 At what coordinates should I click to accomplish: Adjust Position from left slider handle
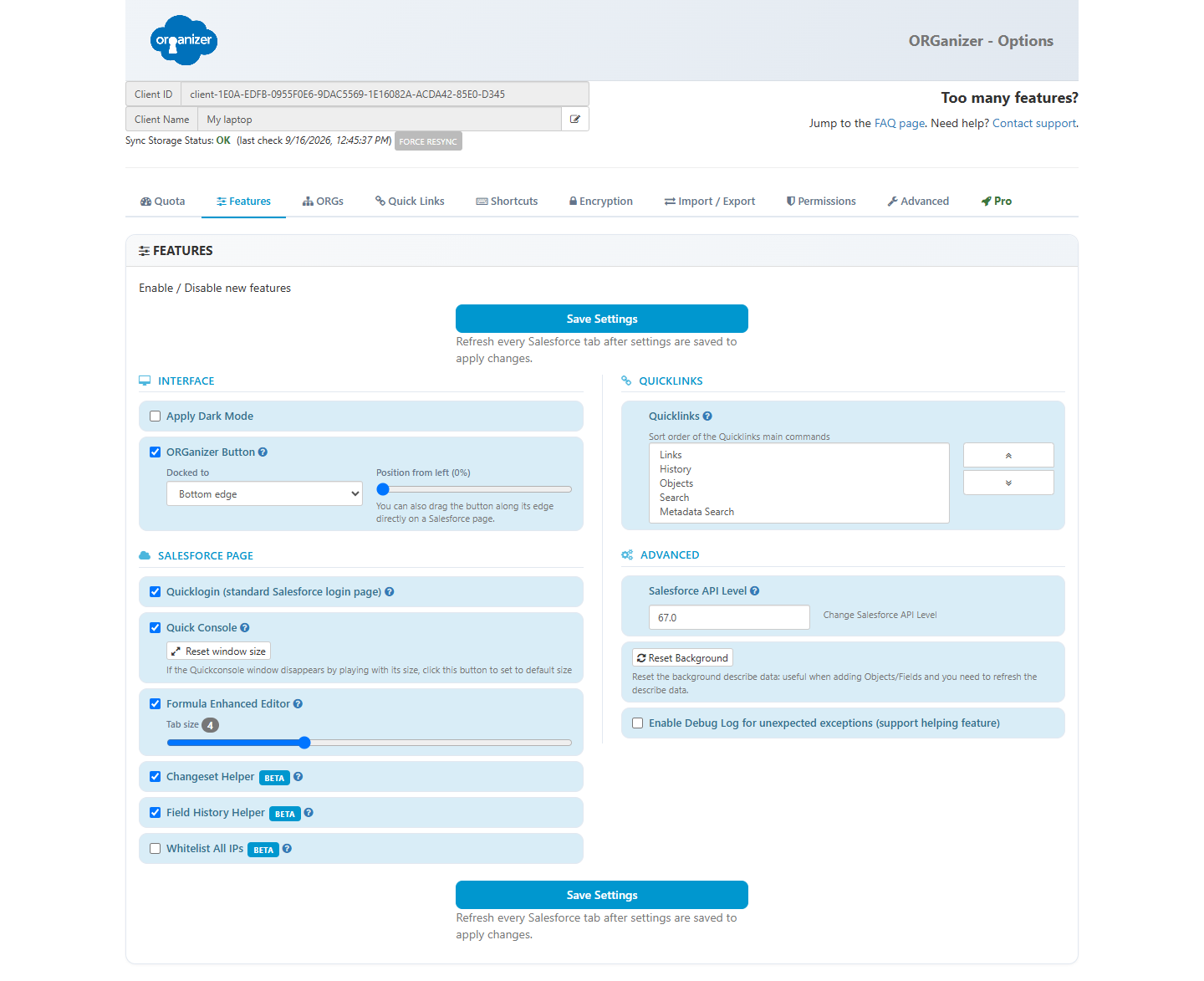click(x=383, y=489)
